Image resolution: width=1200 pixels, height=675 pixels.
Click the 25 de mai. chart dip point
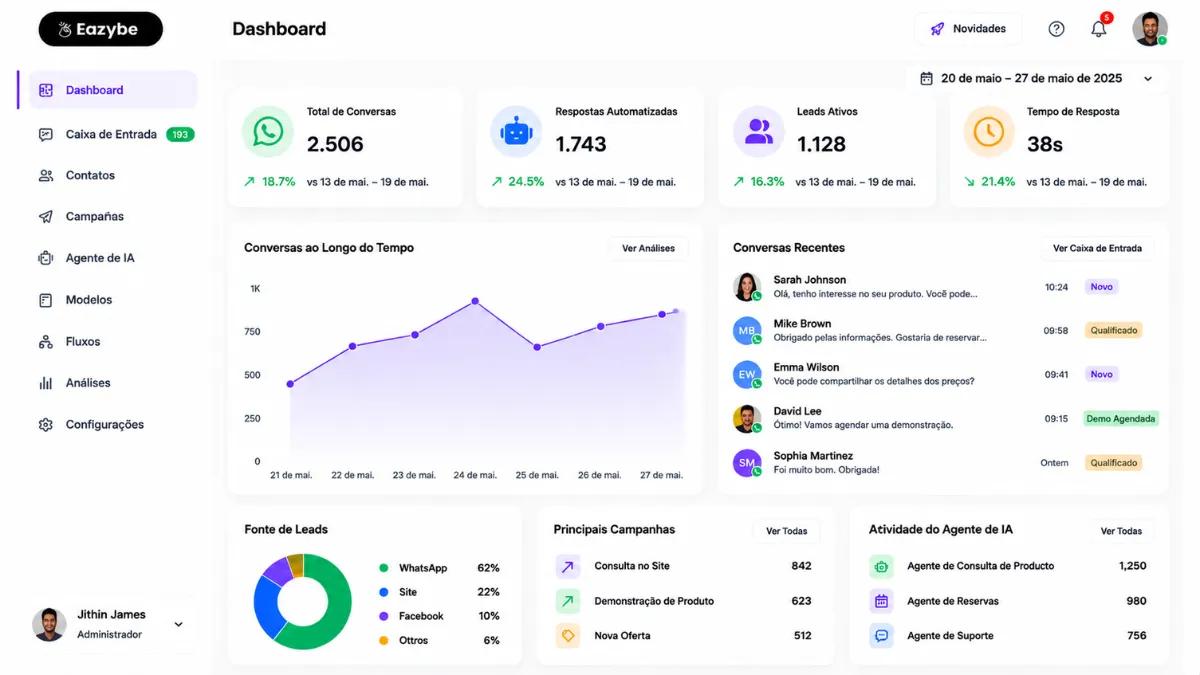(537, 347)
